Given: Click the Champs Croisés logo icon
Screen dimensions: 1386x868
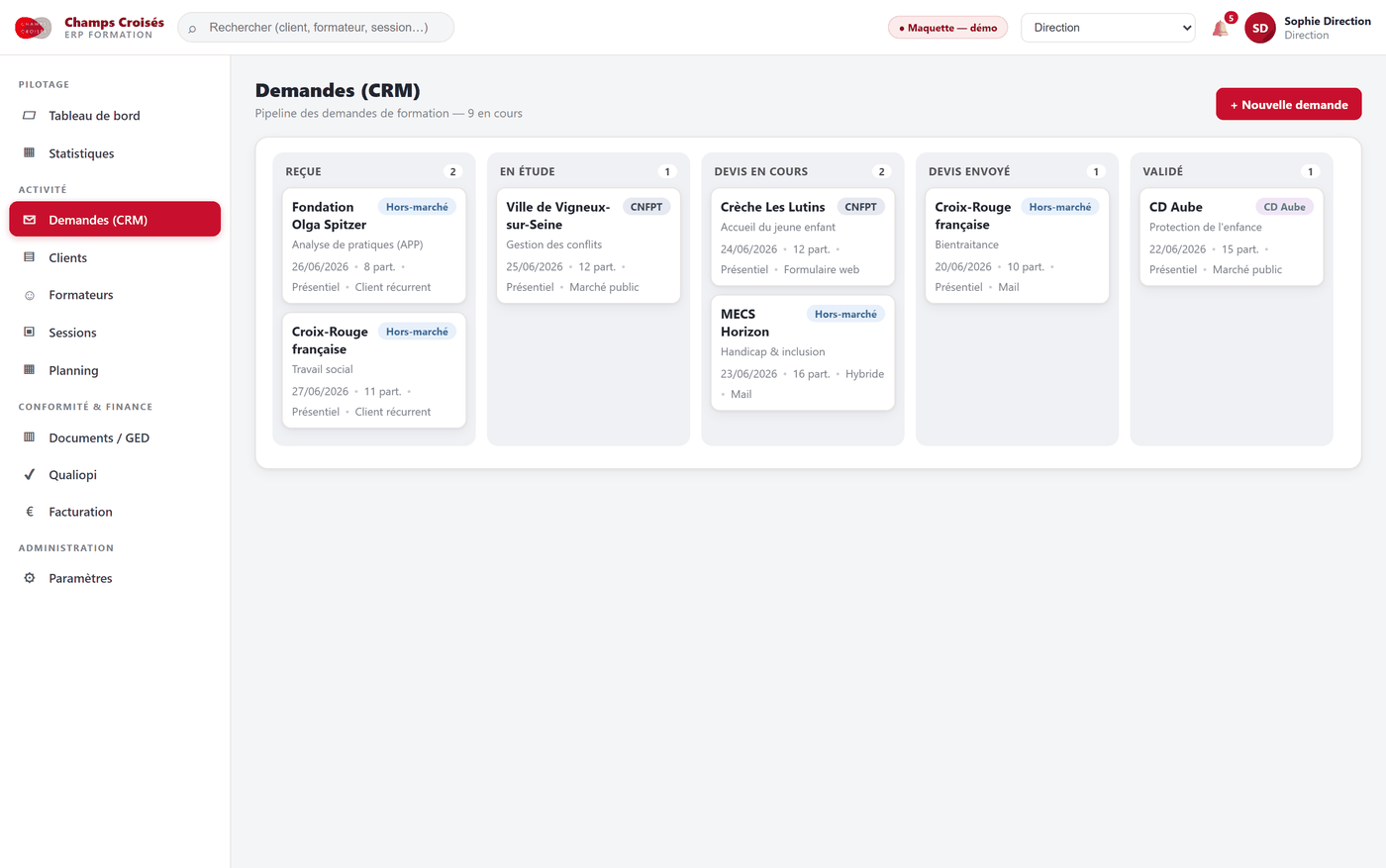Looking at the screenshot, I should [34, 28].
